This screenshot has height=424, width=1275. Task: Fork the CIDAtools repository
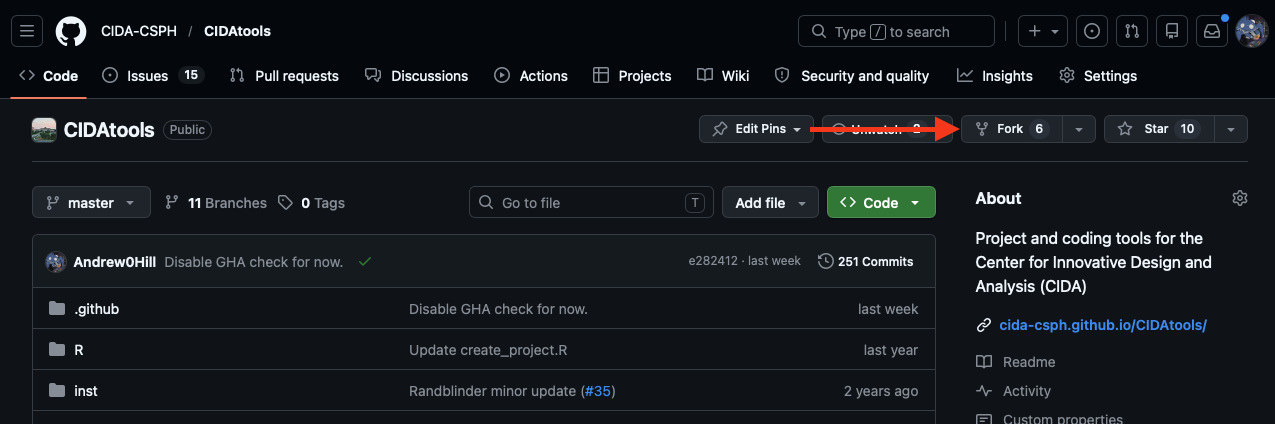point(1011,129)
